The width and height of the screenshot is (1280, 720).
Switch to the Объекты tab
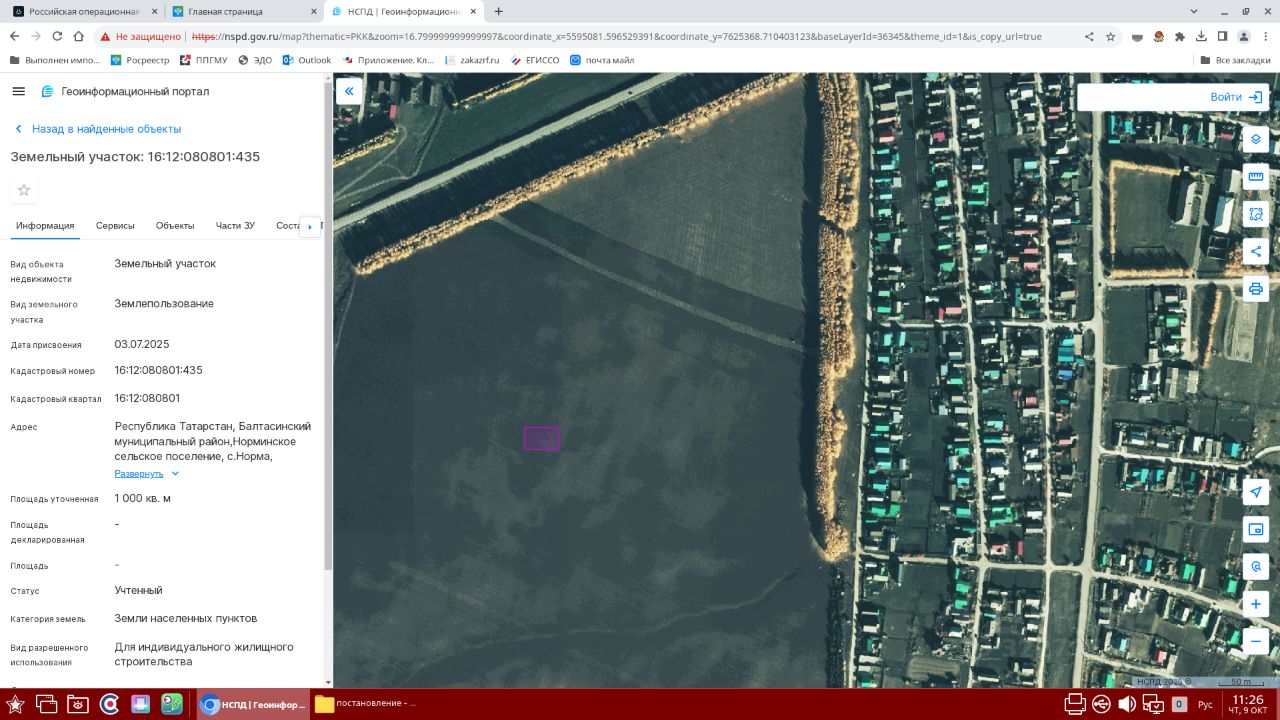[x=175, y=226]
